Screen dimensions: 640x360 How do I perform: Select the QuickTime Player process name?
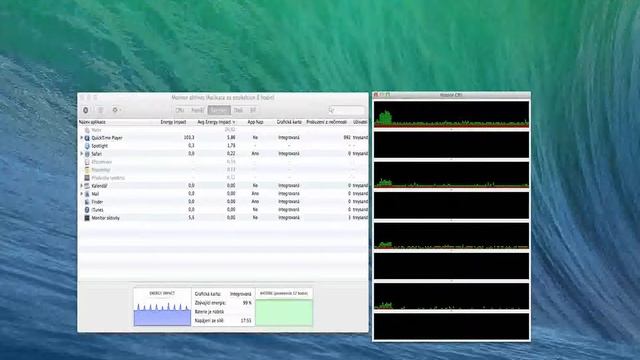pyautogui.click(x=107, y=138)
